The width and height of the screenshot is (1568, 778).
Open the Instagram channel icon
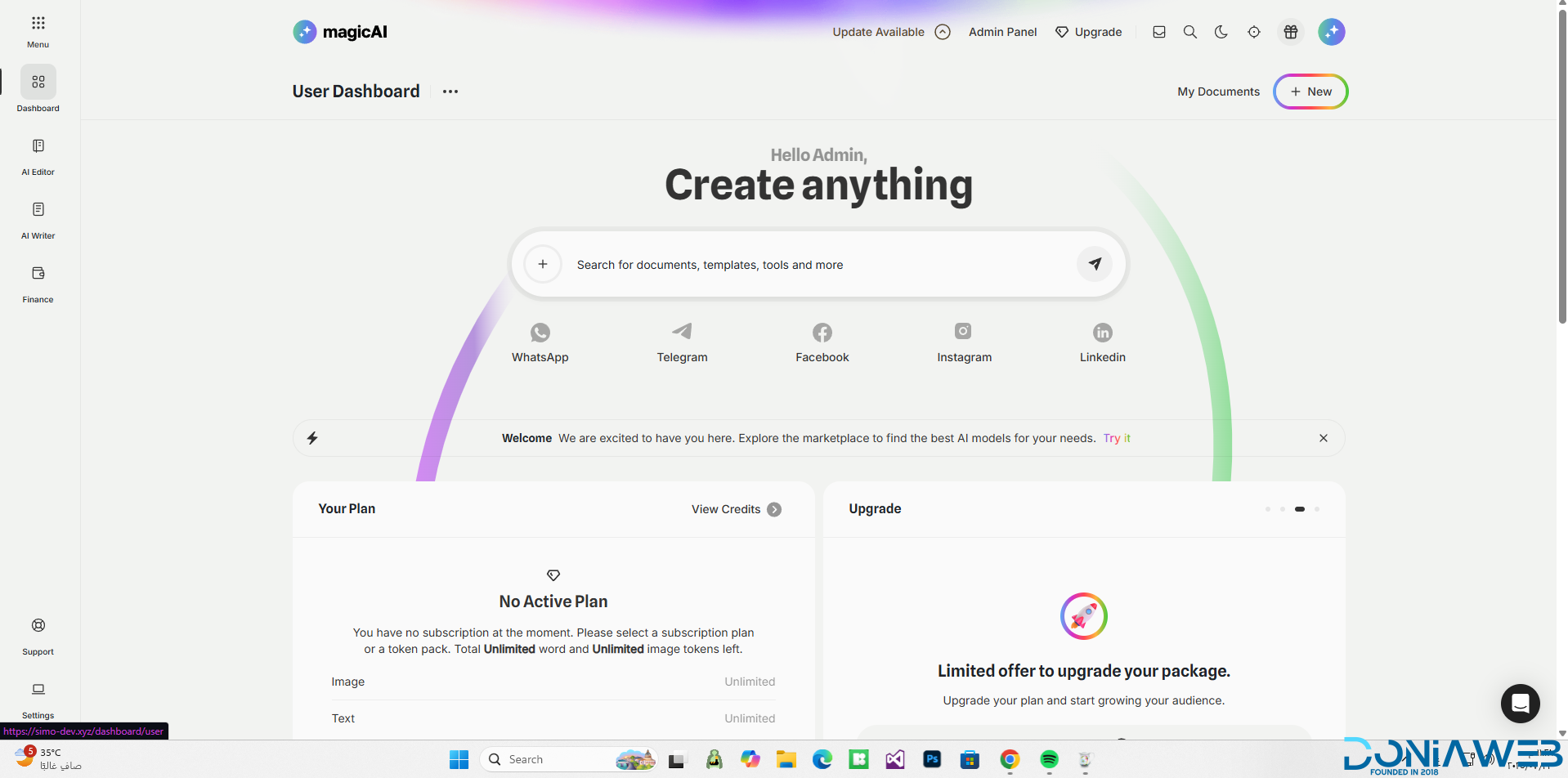(x=963, y=331)
